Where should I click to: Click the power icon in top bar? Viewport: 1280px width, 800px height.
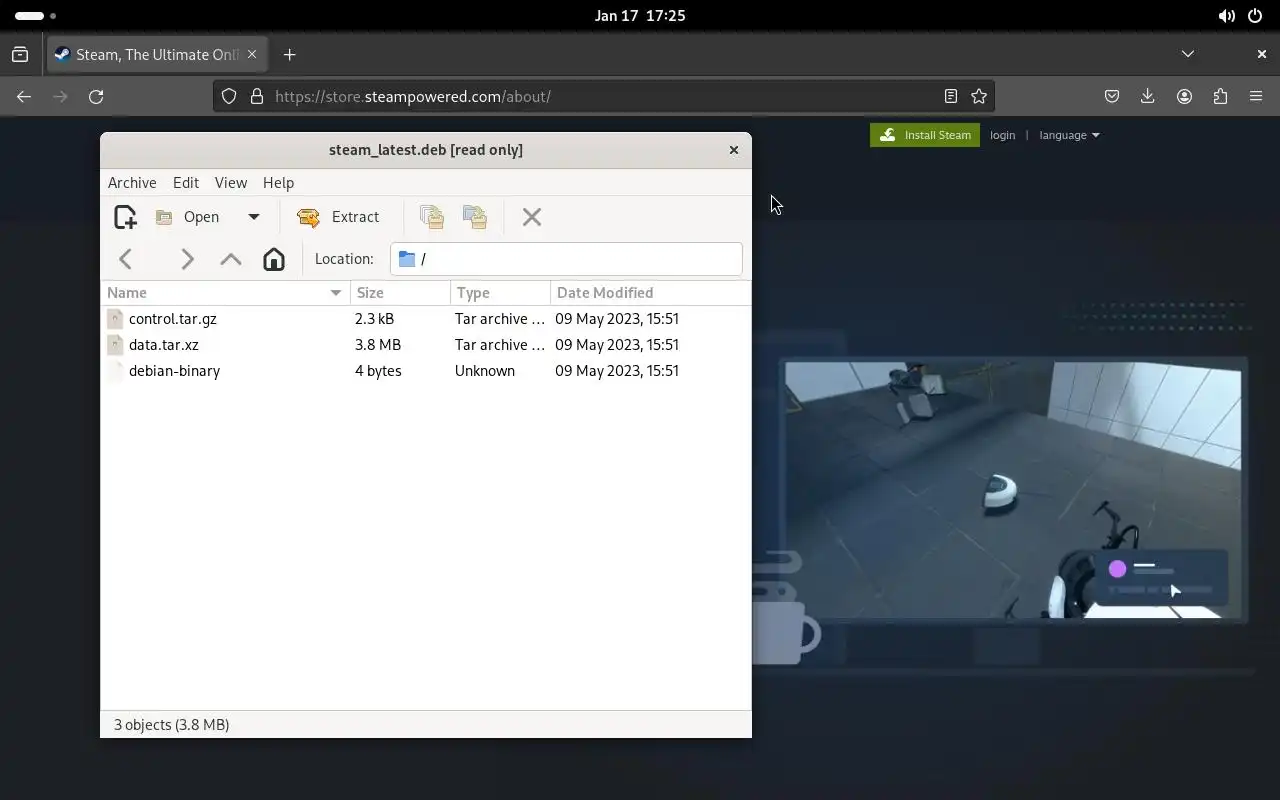[1256, 16]
